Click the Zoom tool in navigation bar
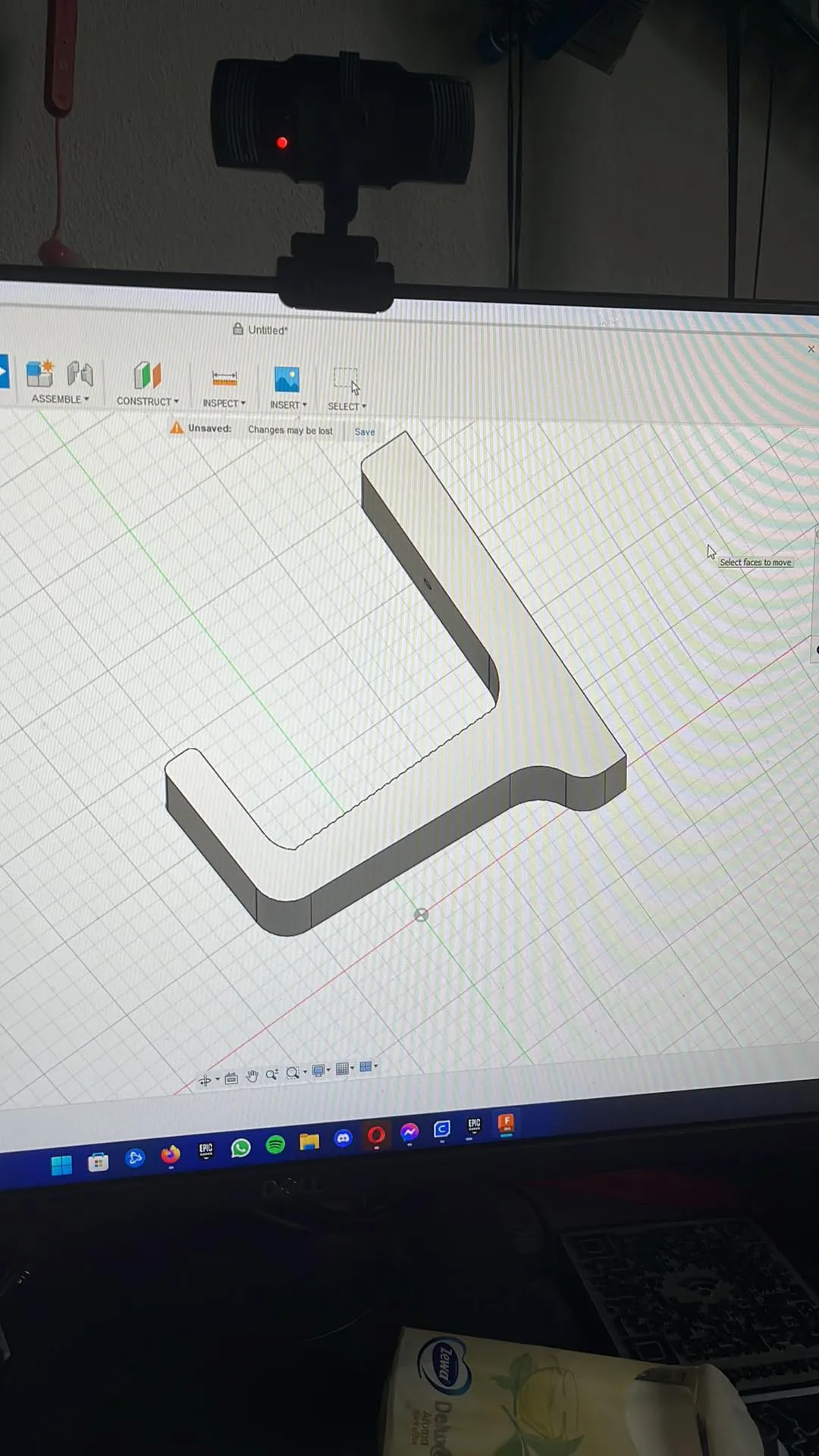The width and height of the screenshot is (819, 1456). 271,1075
